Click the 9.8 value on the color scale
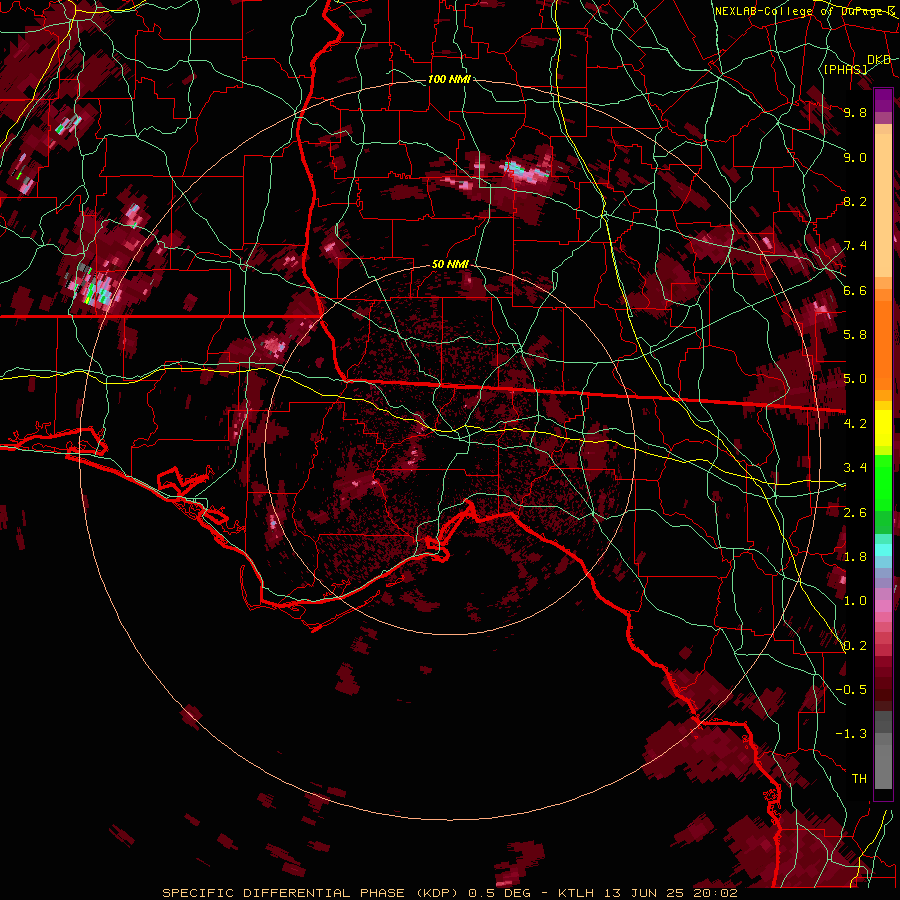 click(855, 112)
